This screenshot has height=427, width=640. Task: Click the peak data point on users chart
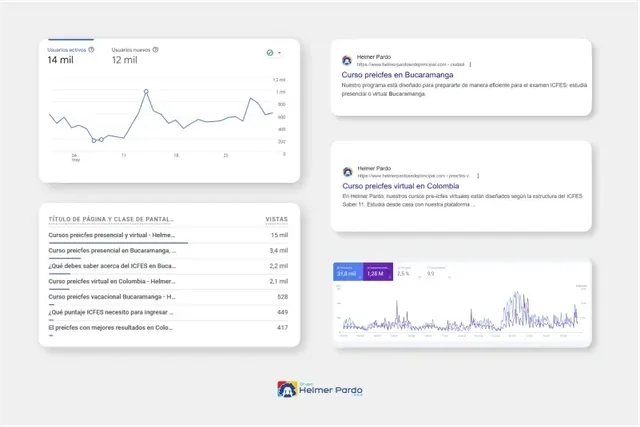[146, 91]
